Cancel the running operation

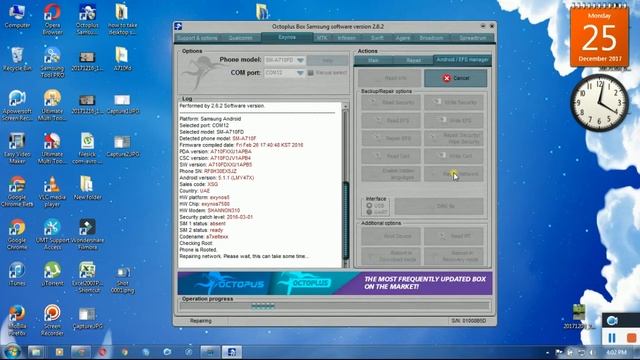[x=456, y=78]
